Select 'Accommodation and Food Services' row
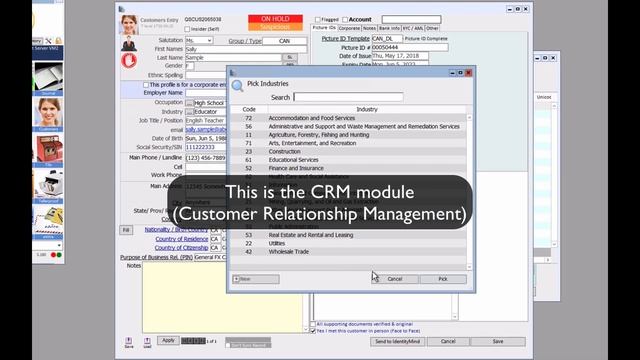This screenshot has height=360, width=640. [348, 118]
